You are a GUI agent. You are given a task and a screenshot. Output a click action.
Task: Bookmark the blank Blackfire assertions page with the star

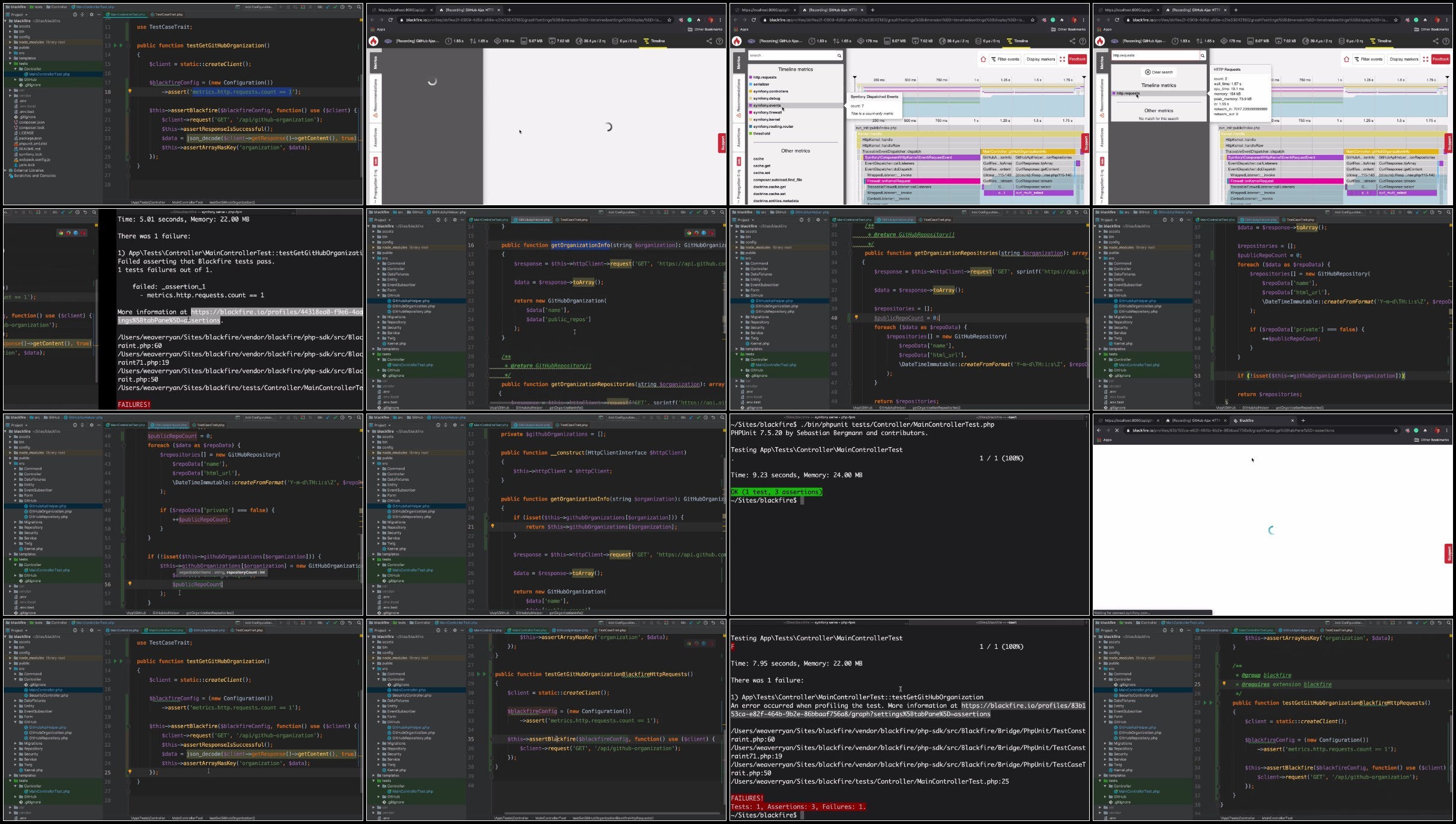pos(1395,430)
